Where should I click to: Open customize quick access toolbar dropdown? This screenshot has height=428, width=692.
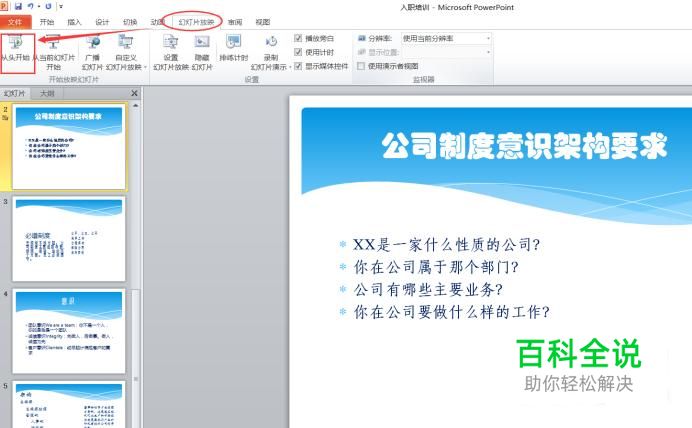tap(61, 6)
